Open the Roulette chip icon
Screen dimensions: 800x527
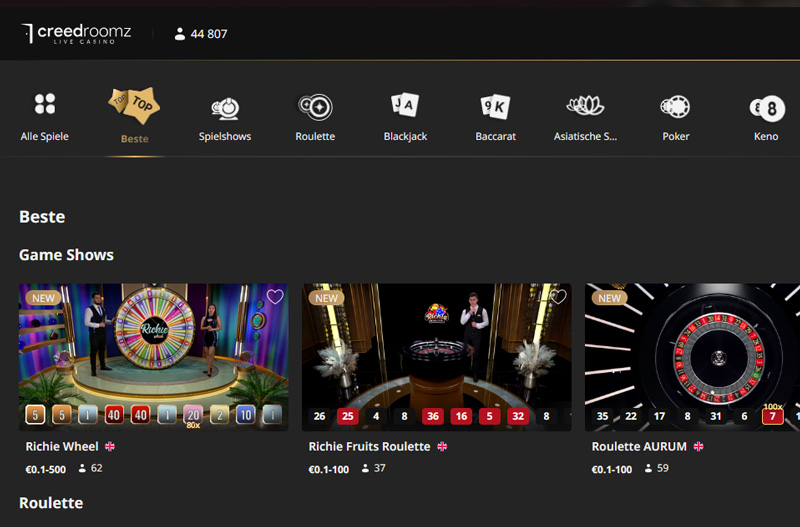tap(315, 107)
